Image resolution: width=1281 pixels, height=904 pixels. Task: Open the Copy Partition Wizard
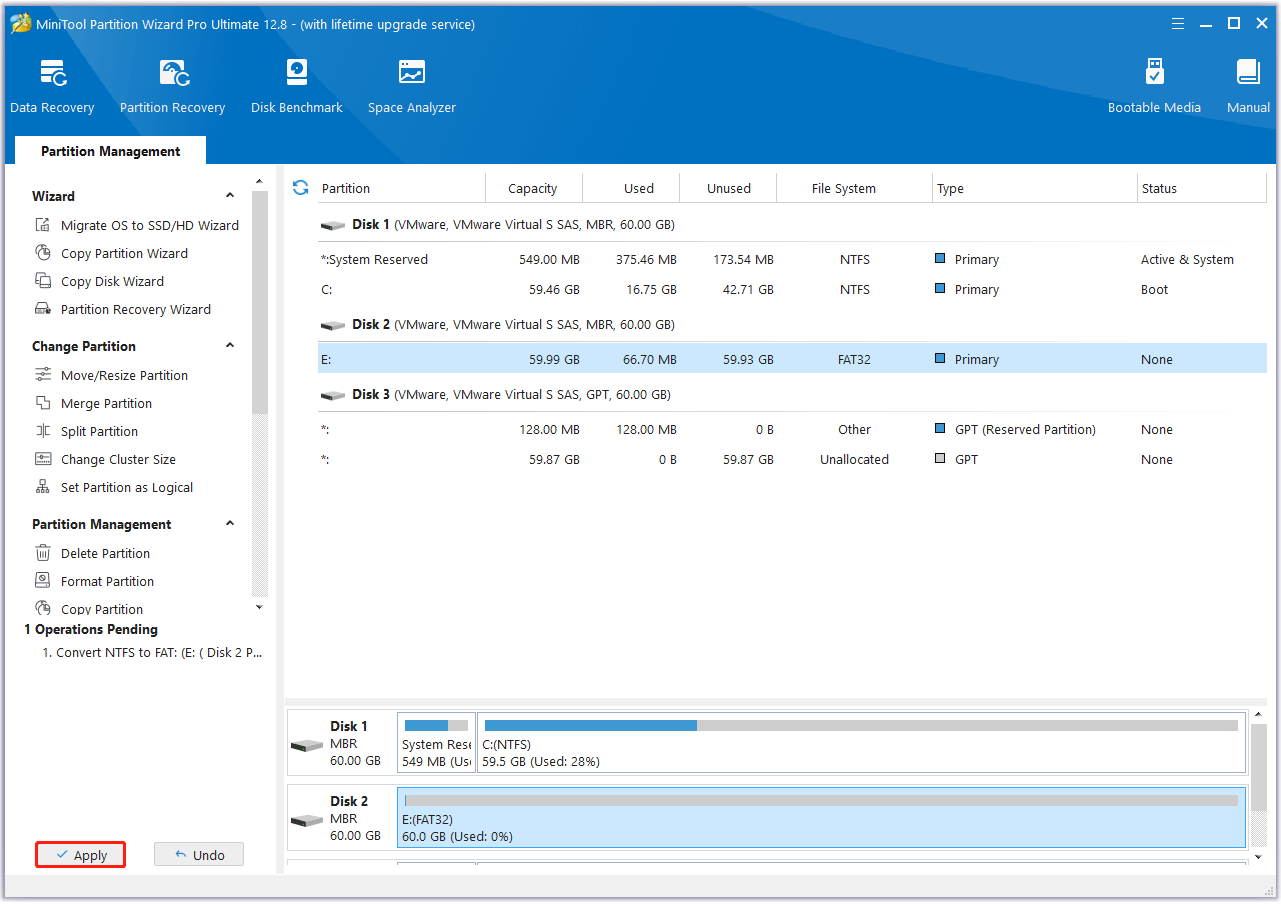coord(112,253)
